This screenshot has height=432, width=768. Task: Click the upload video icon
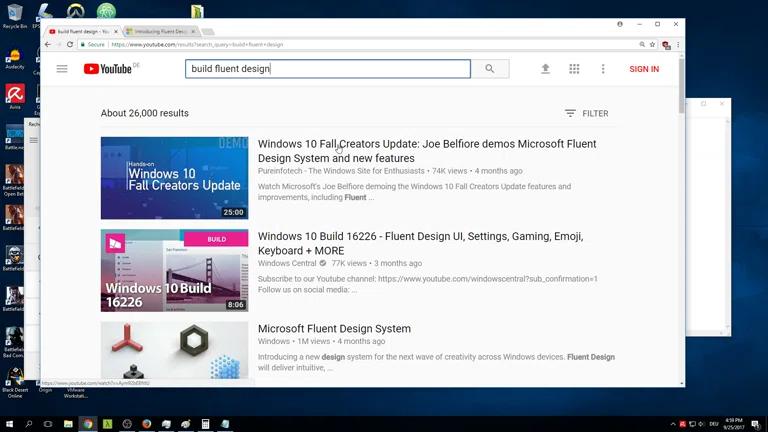(x=545, y=69)
